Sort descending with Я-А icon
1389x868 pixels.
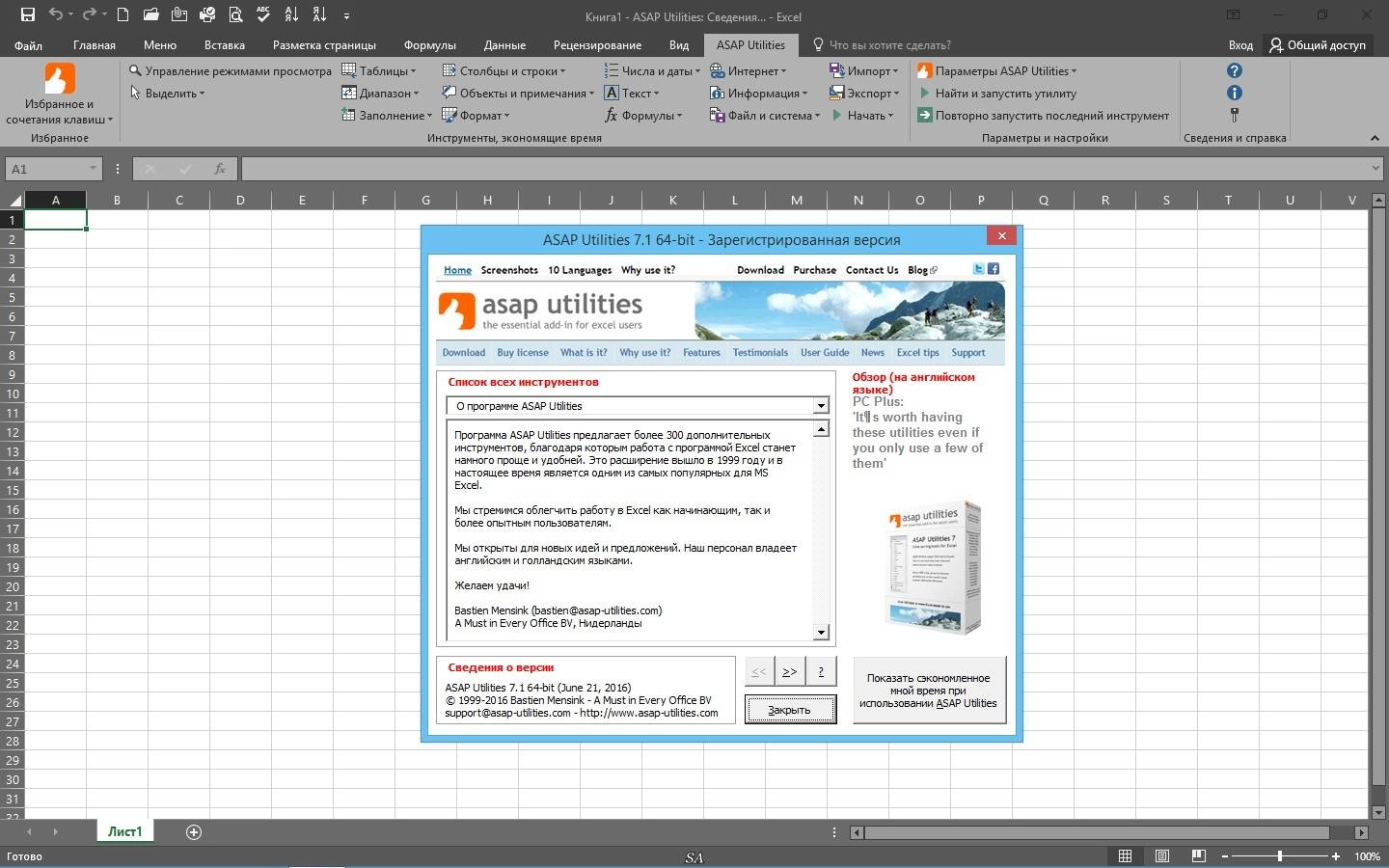319,14
